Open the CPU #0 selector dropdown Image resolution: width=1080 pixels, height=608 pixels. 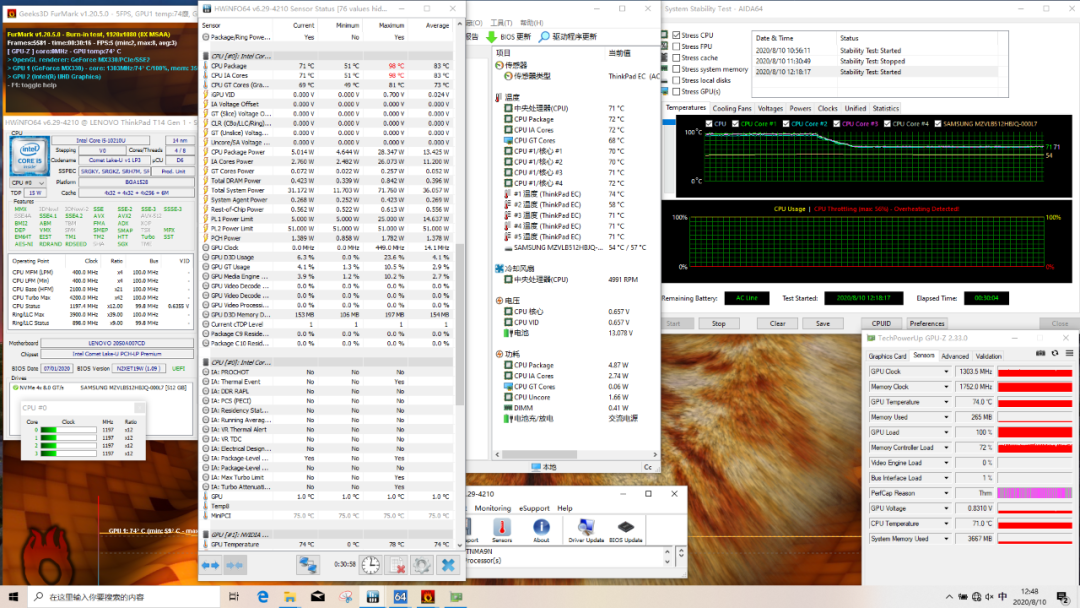(39, 183)
